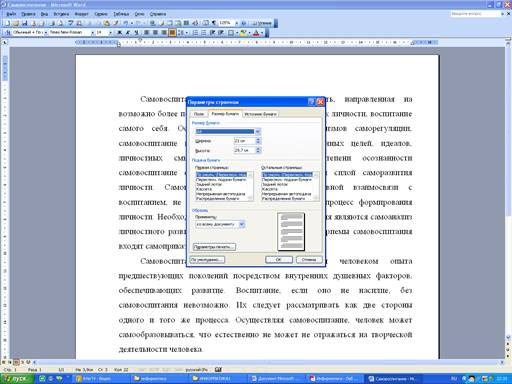Decrease indent using formatting toolbar icon

click(x=212, y=32)
